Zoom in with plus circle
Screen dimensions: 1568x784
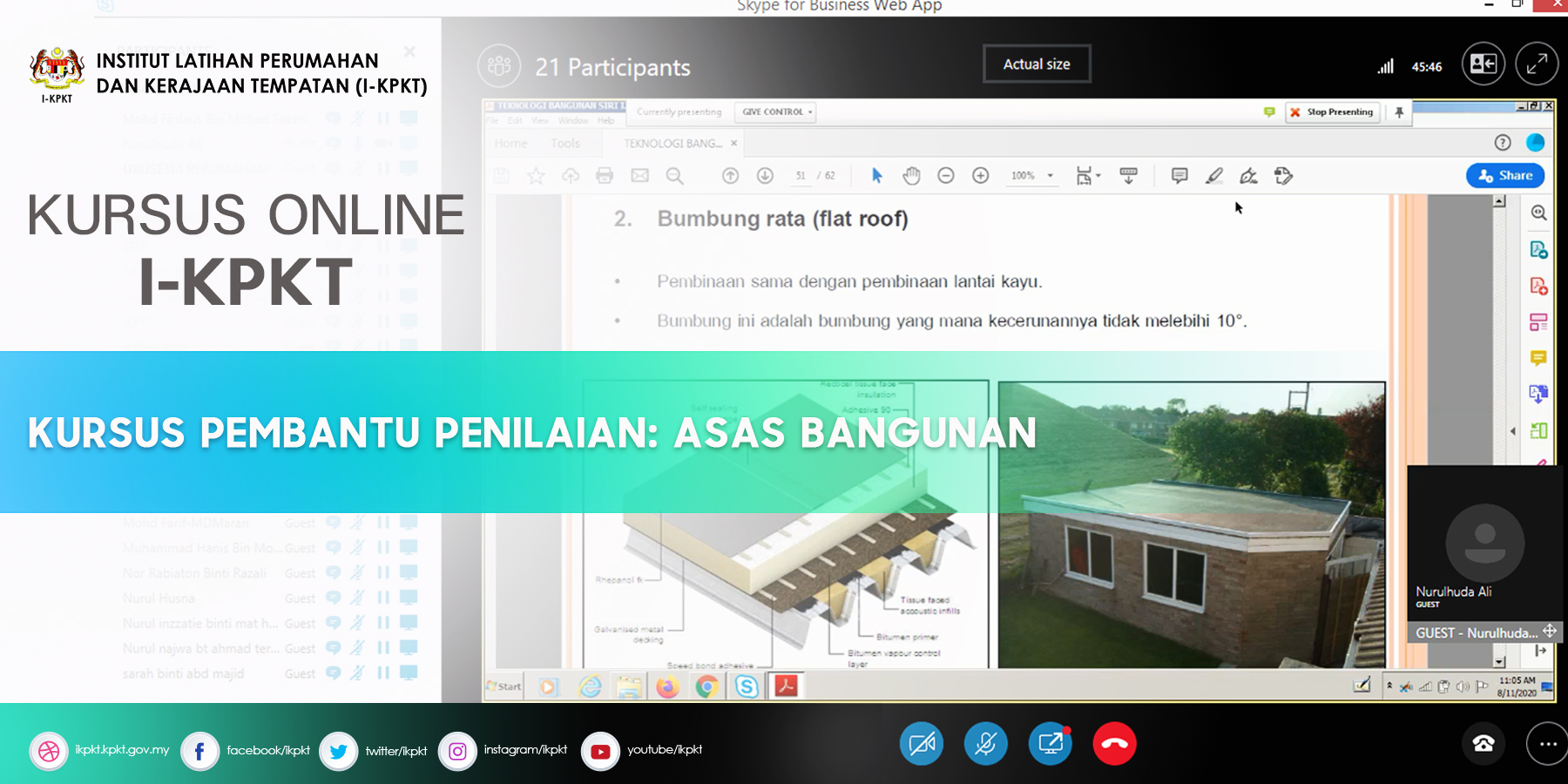tap(981, 176)
